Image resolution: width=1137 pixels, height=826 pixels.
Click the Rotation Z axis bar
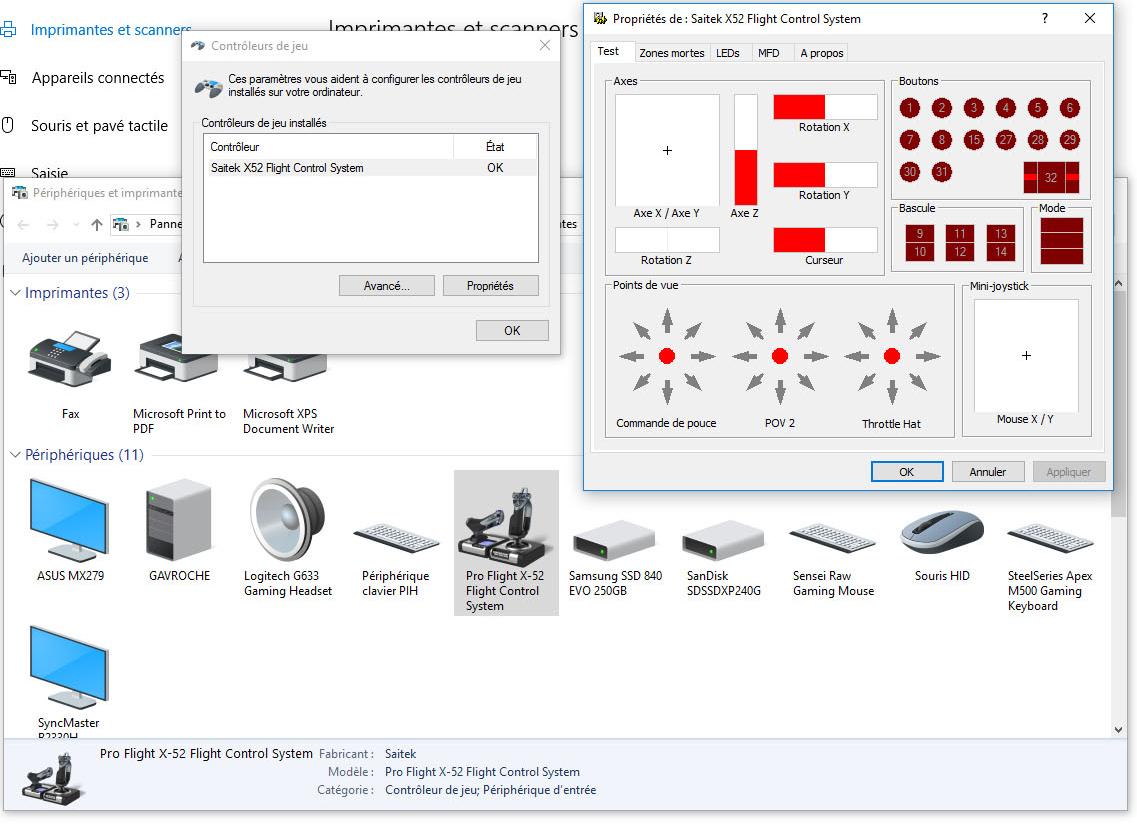pyautogui.click(x=667, y=240)
